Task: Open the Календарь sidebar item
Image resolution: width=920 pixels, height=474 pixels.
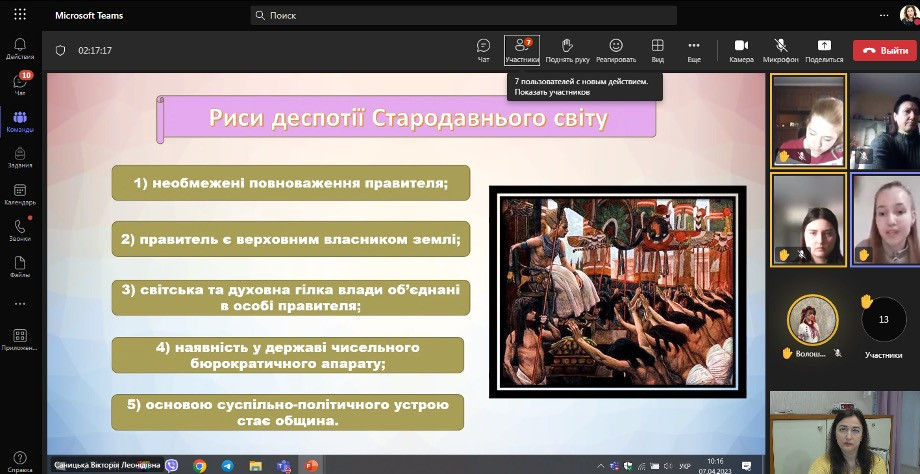Action: pos(20,194)
